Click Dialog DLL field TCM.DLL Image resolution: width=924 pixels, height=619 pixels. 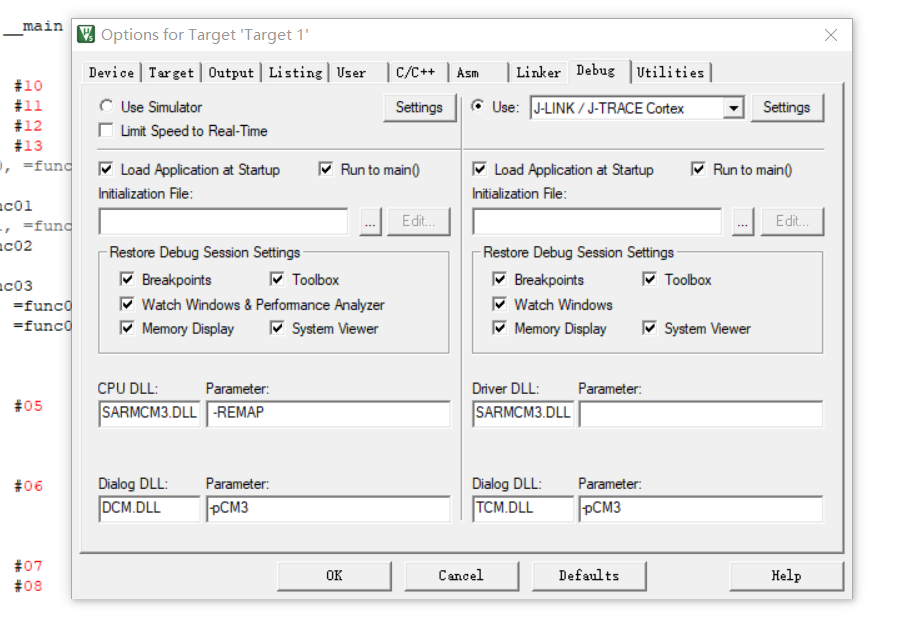(523, 509)
